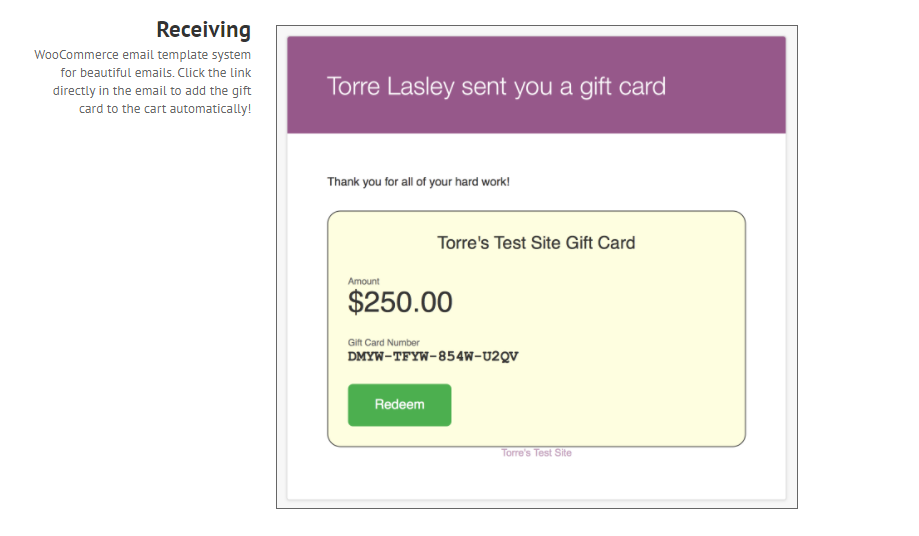Click the small Amount label
Viewport: 919px width, 536px height.
tap(363, 281)
